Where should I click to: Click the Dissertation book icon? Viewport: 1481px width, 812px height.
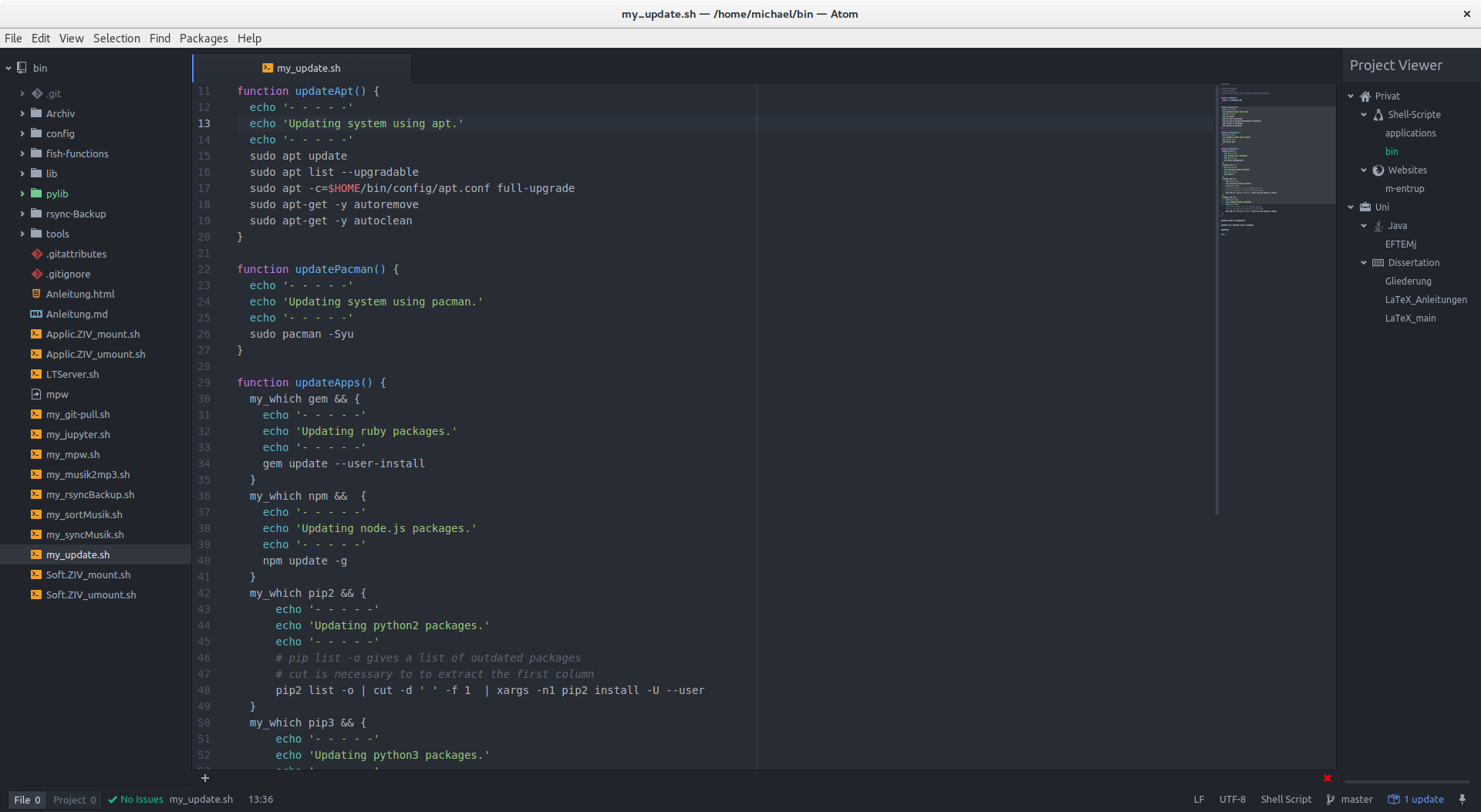[1378, 263]
